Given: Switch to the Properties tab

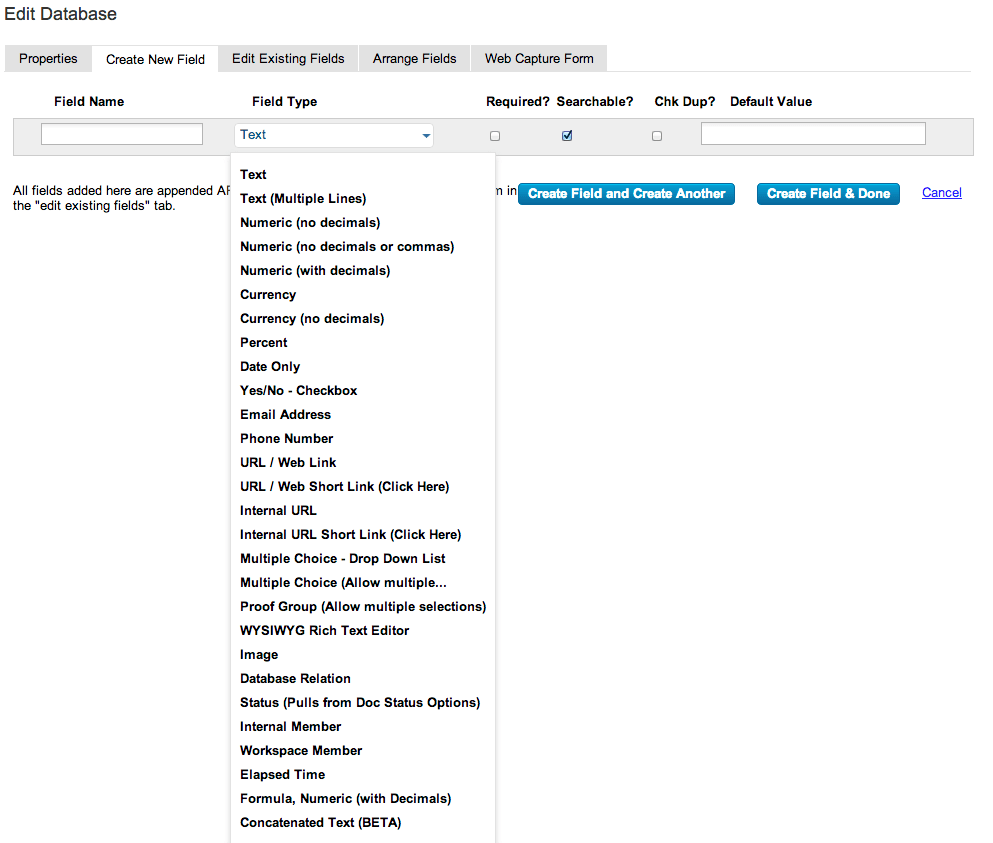Looking at the screenshot, I should [48, 58].
